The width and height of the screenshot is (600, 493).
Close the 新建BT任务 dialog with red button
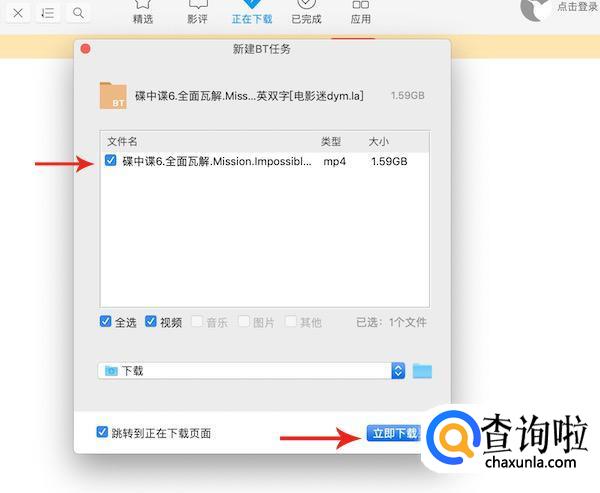[x=86, y=49]
